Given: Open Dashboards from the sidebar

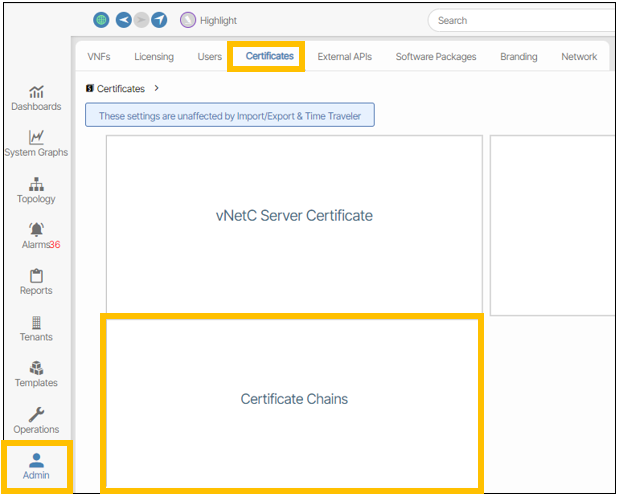Looking at the screenshot, I should [36, 98].
